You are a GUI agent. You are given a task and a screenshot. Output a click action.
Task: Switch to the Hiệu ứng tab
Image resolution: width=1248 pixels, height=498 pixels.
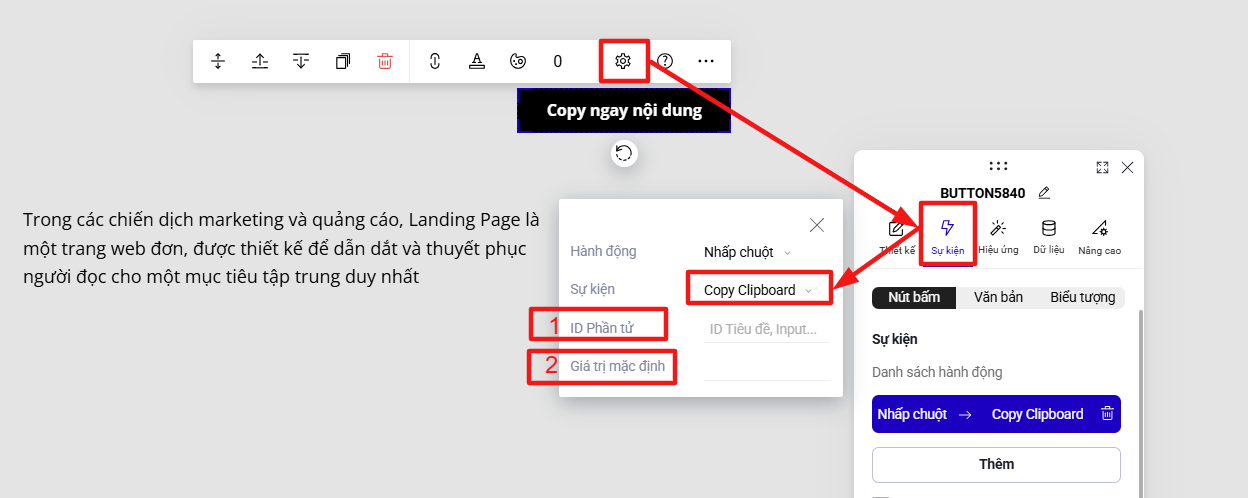click(x=998, y=238)
